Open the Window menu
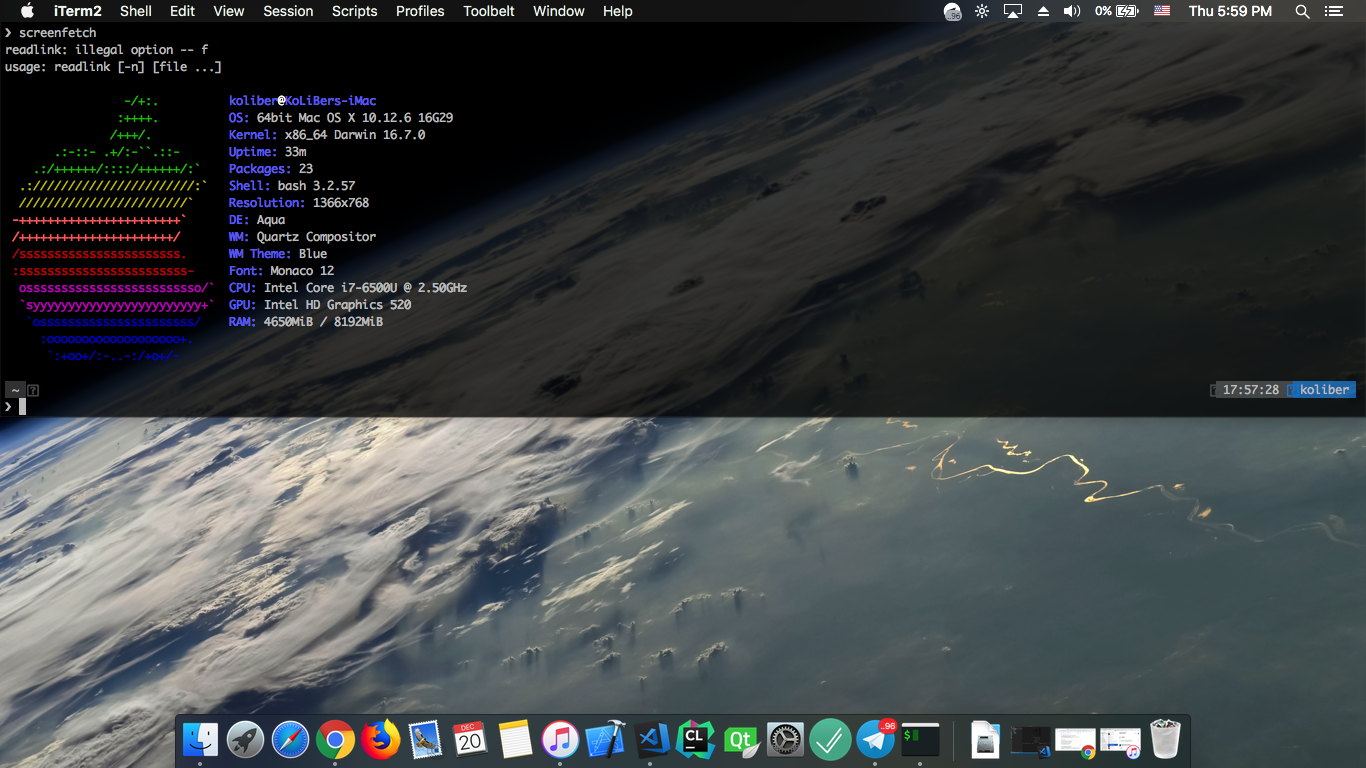 pyautogui.click(x=559, y=11)
